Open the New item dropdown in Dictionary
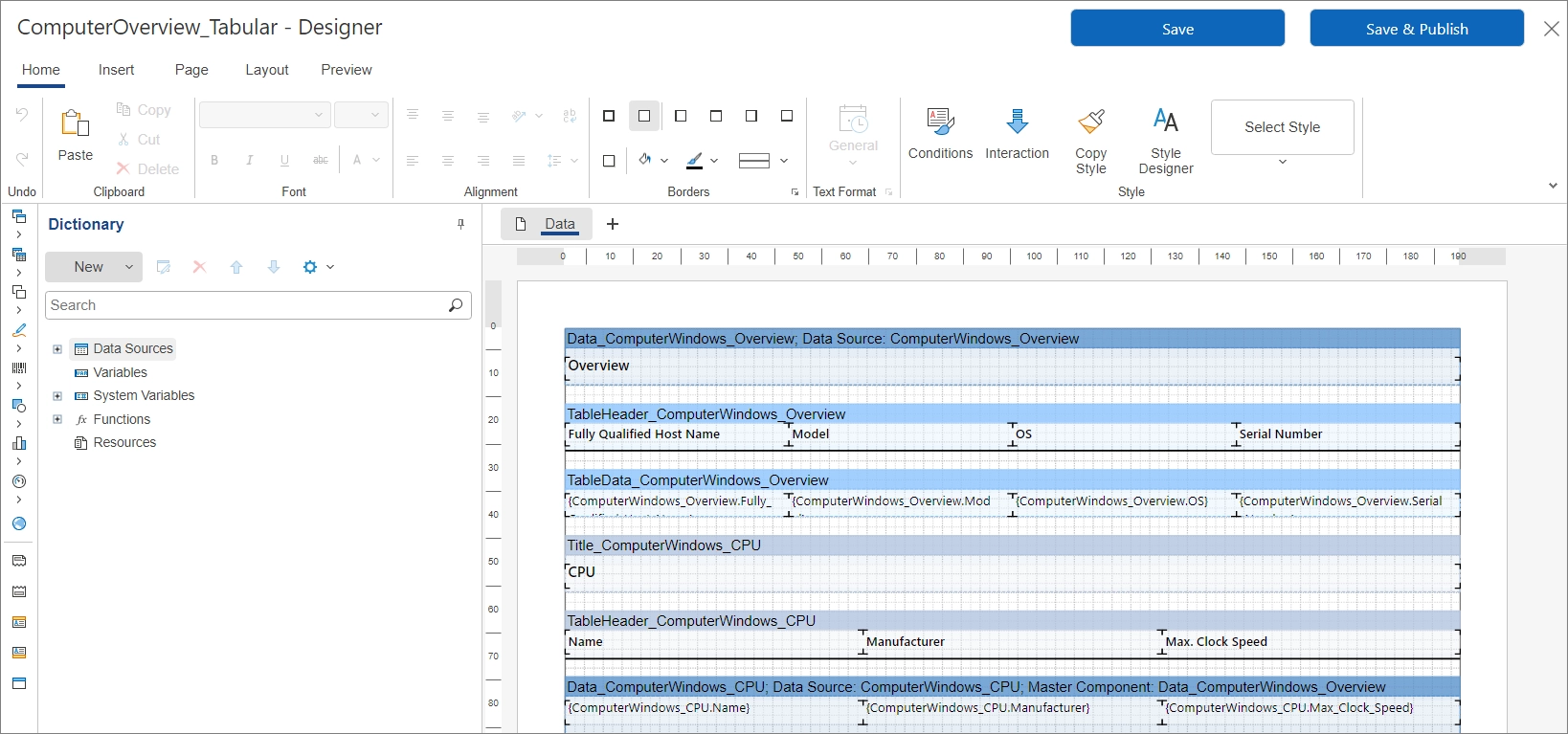1568x734 pixels. pos(128,267)
